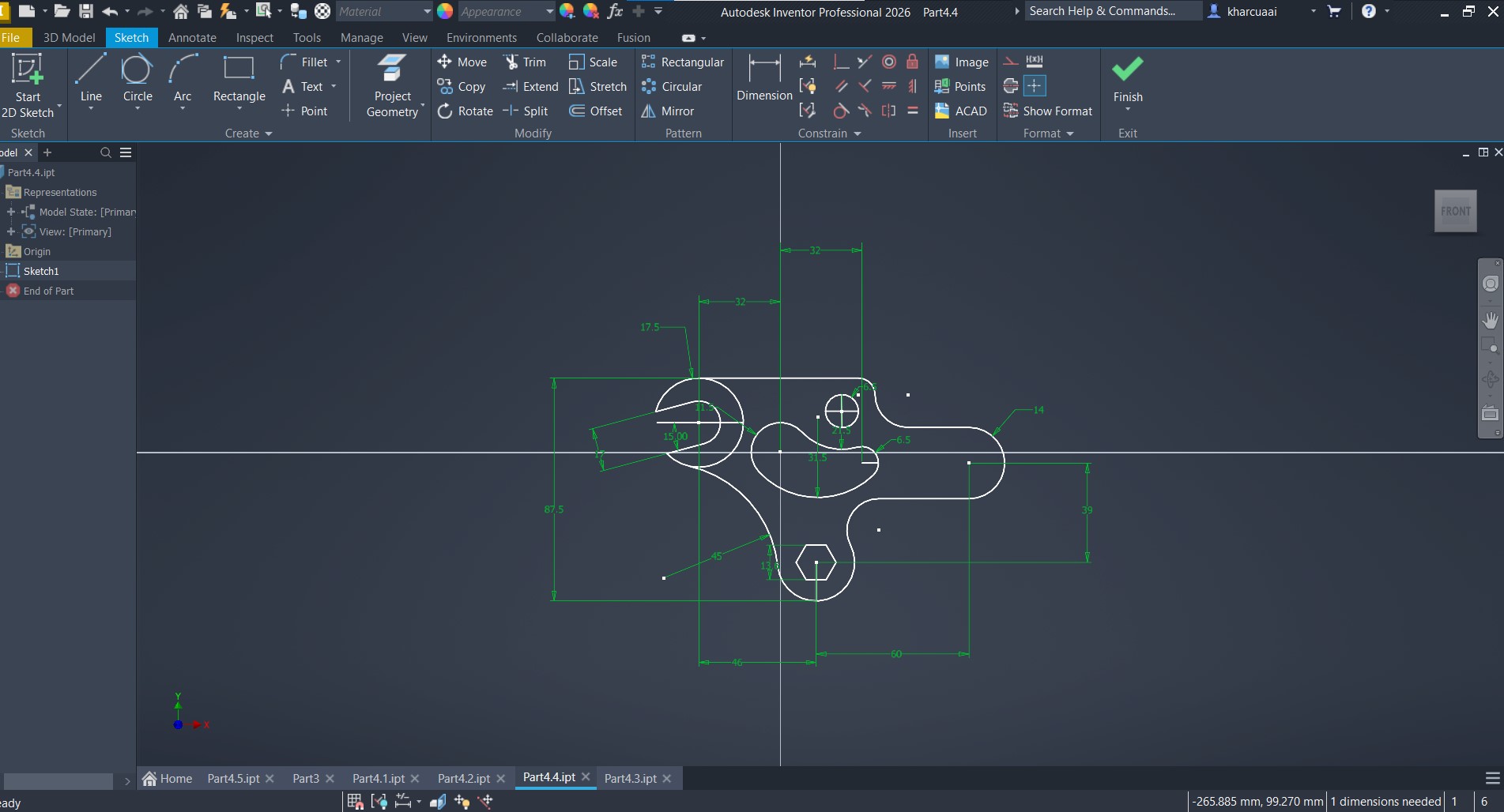Select Sketch1 in the browser tree
This screenshot has height=812, width=1504.
[41, 271]
